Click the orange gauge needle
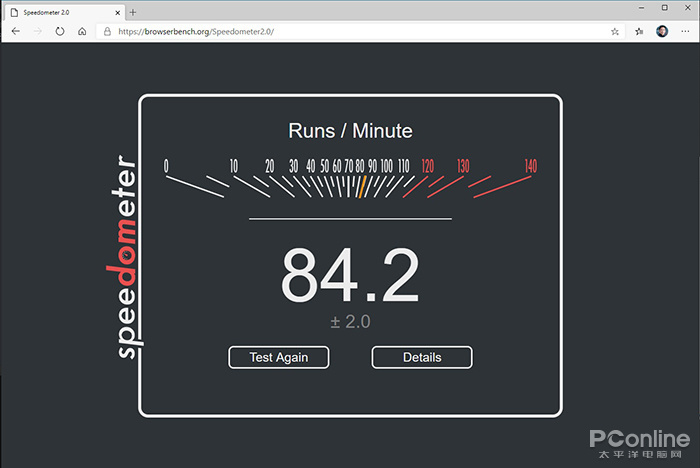Image resolution: width=700 pixels, height=468 pixels. pos(362,187)
